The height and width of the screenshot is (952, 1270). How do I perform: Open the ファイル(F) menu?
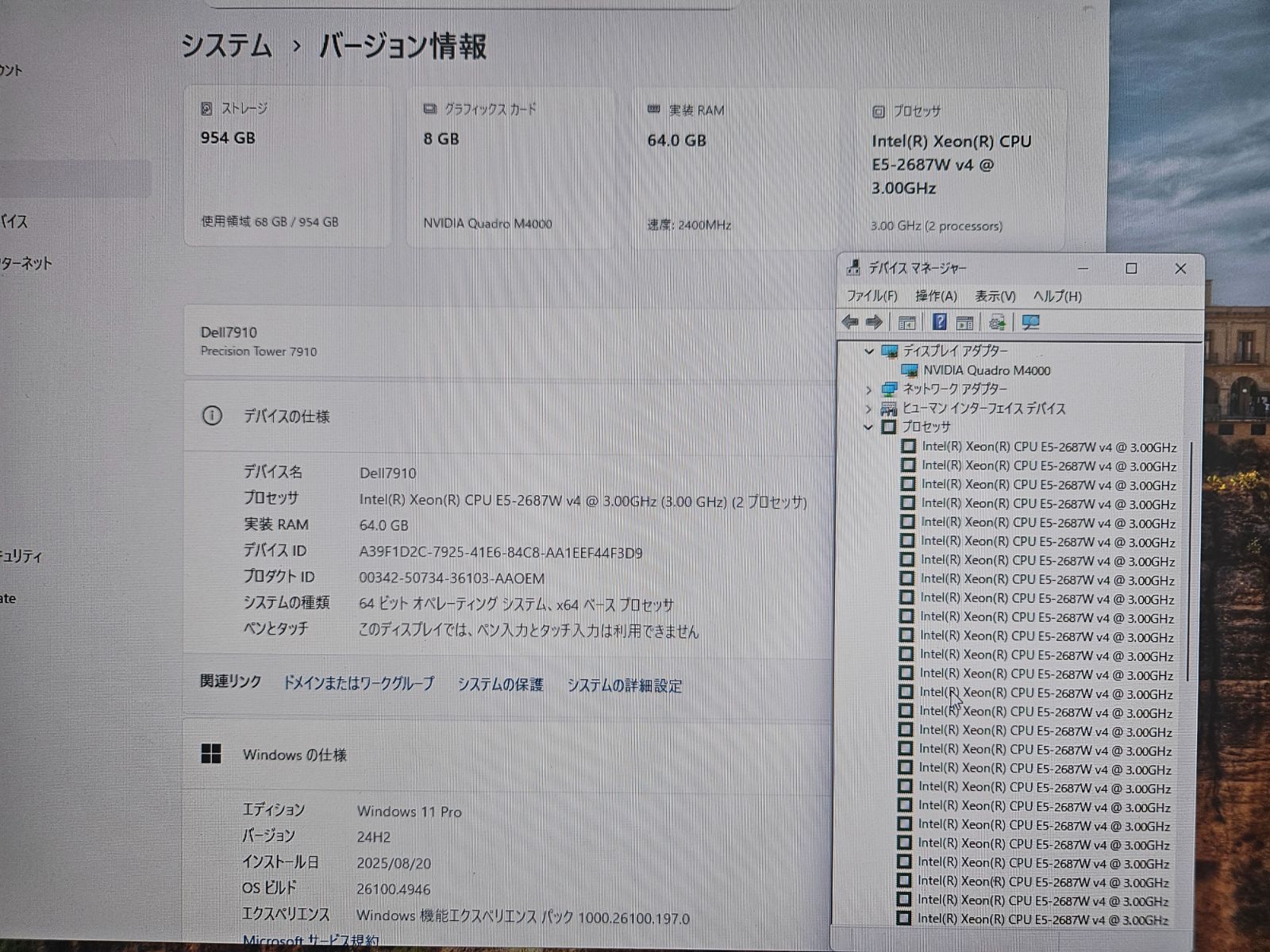tap(871, 296)
